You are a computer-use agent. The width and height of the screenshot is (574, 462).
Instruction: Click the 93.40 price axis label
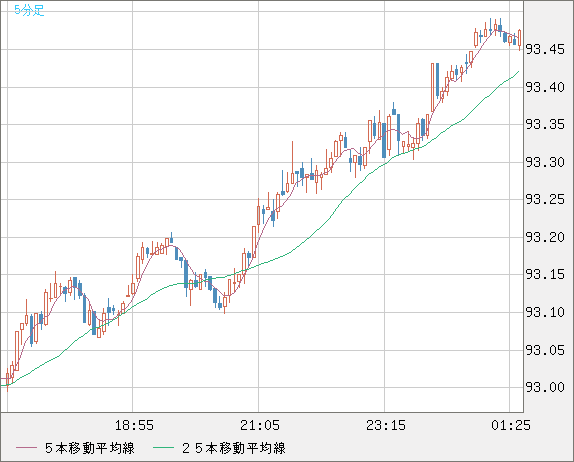[545, 87]
